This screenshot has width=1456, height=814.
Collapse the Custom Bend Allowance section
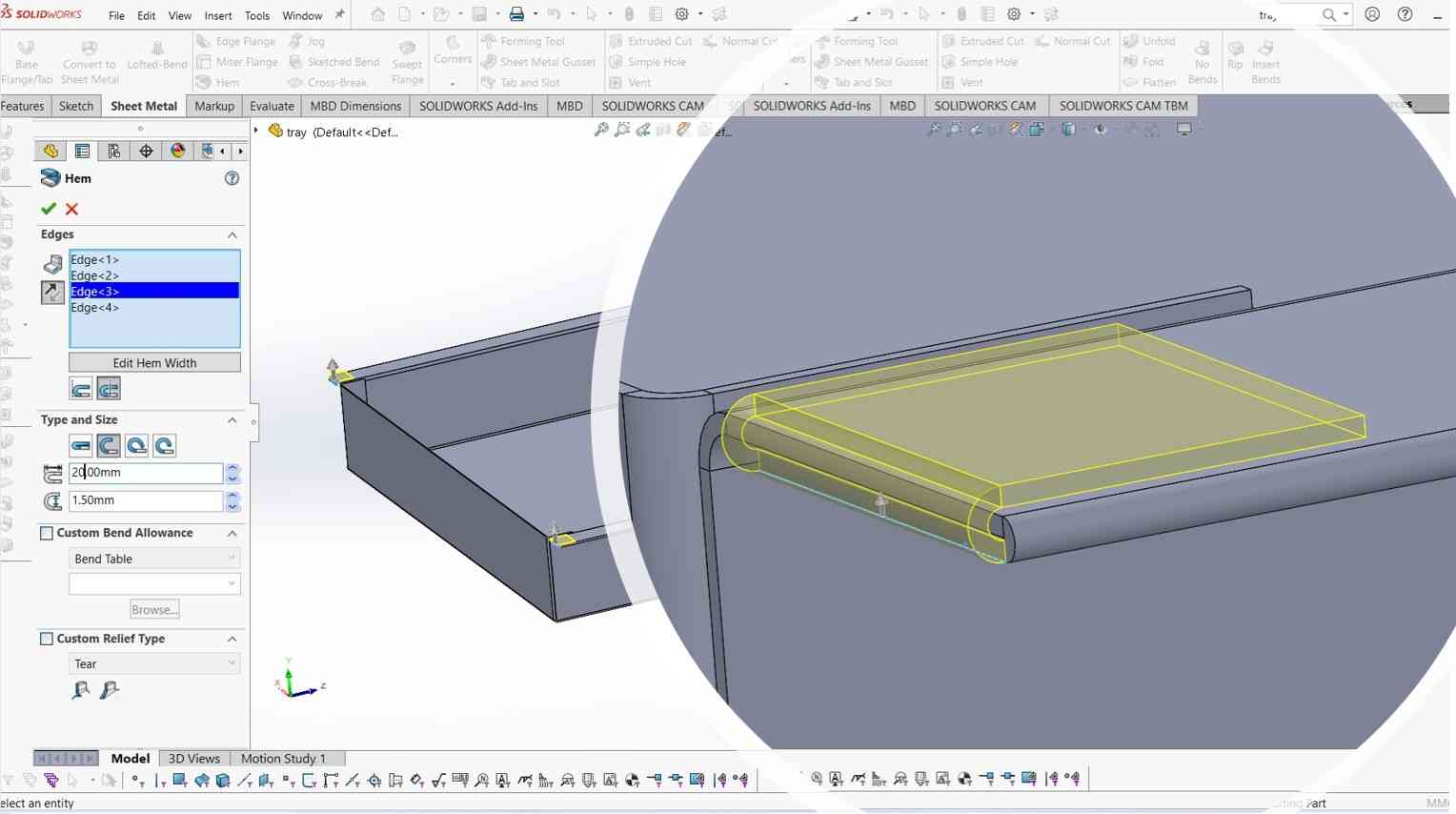tap(232, 533)
